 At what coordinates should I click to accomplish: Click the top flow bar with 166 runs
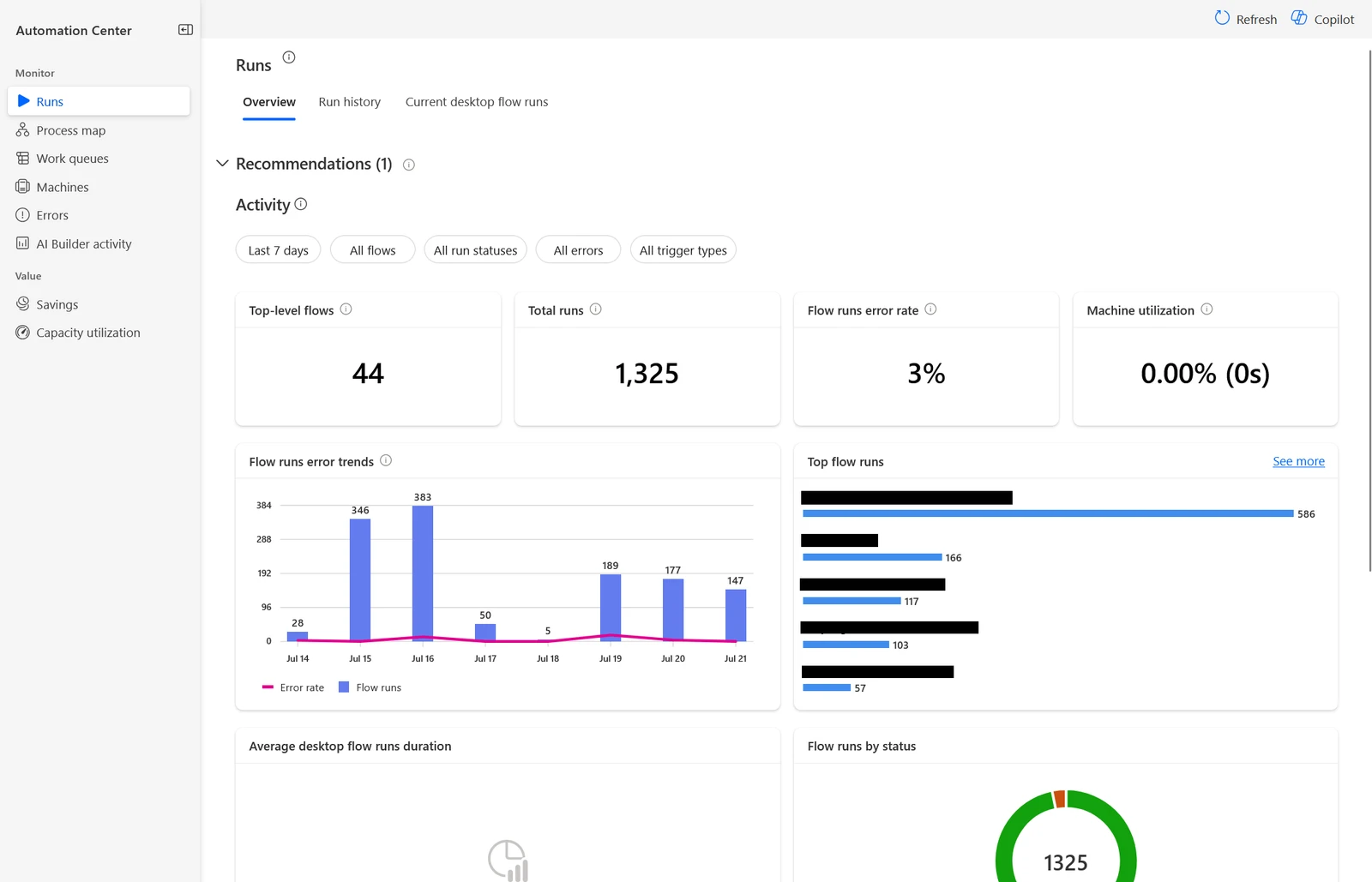tap(872, 557)
